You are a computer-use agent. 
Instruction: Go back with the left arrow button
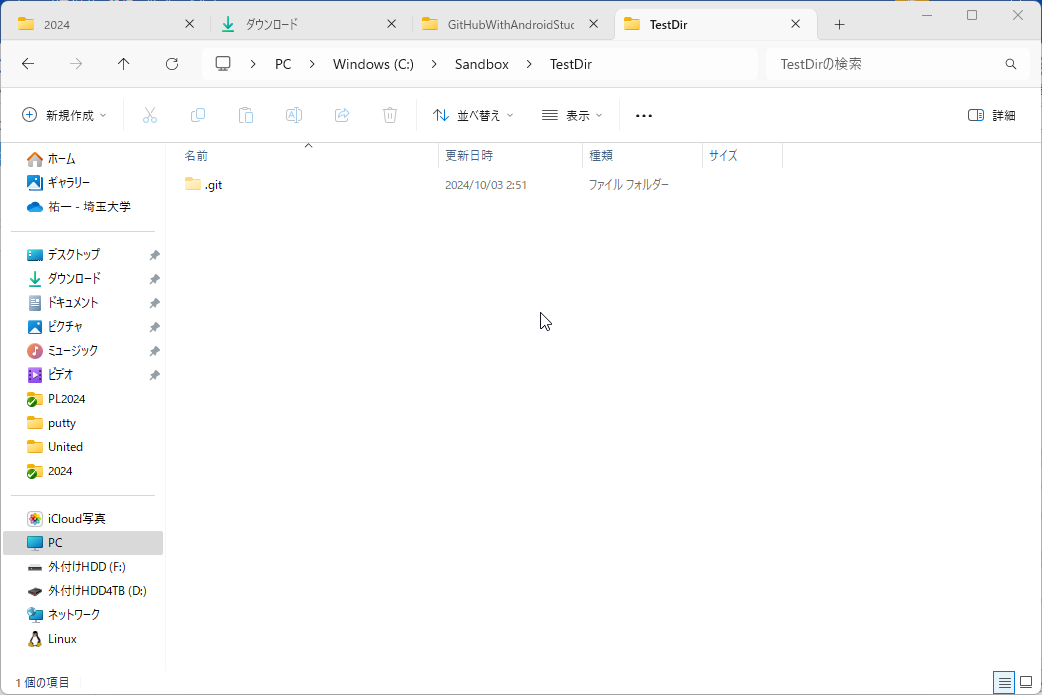(x=28, y=64)
